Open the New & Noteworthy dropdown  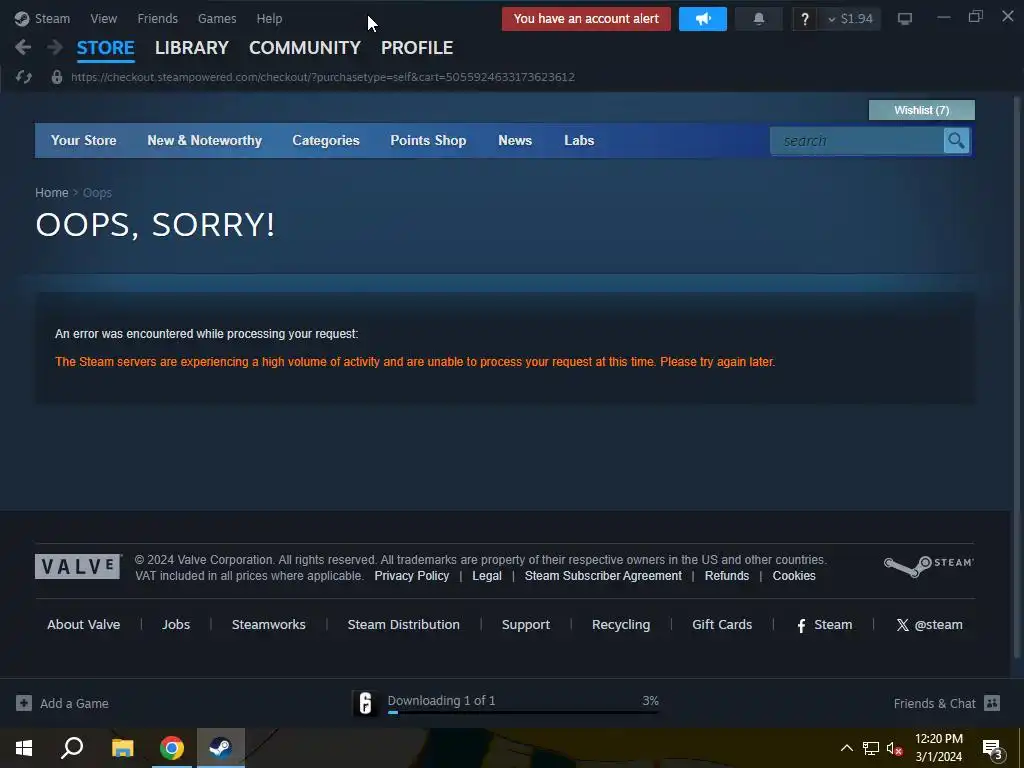tap(204, 140)
